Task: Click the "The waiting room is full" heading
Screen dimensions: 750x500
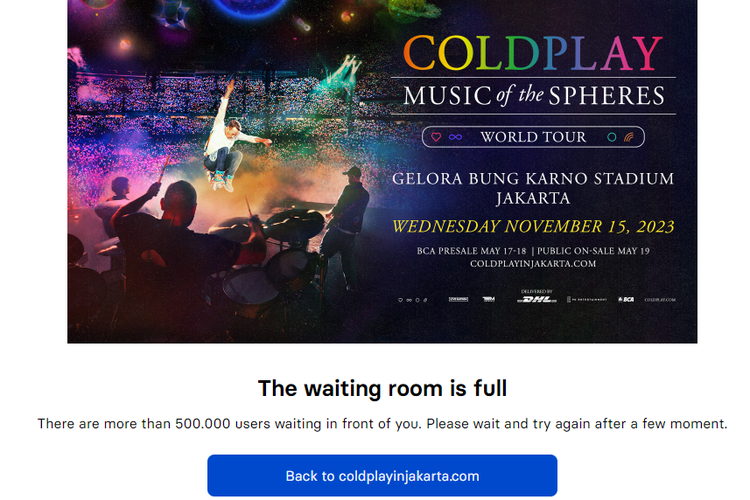Action: point(382,388)
